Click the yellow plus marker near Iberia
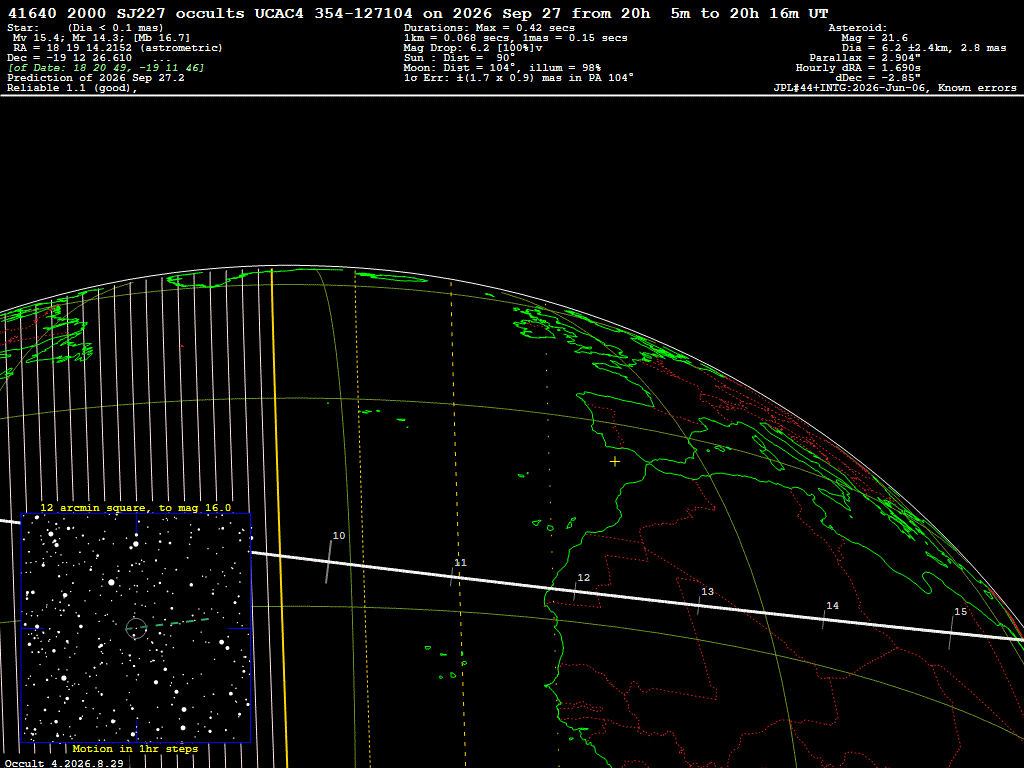Image resolution: width=1024 pixels, height=768 pixels. (x=615, y=462)
